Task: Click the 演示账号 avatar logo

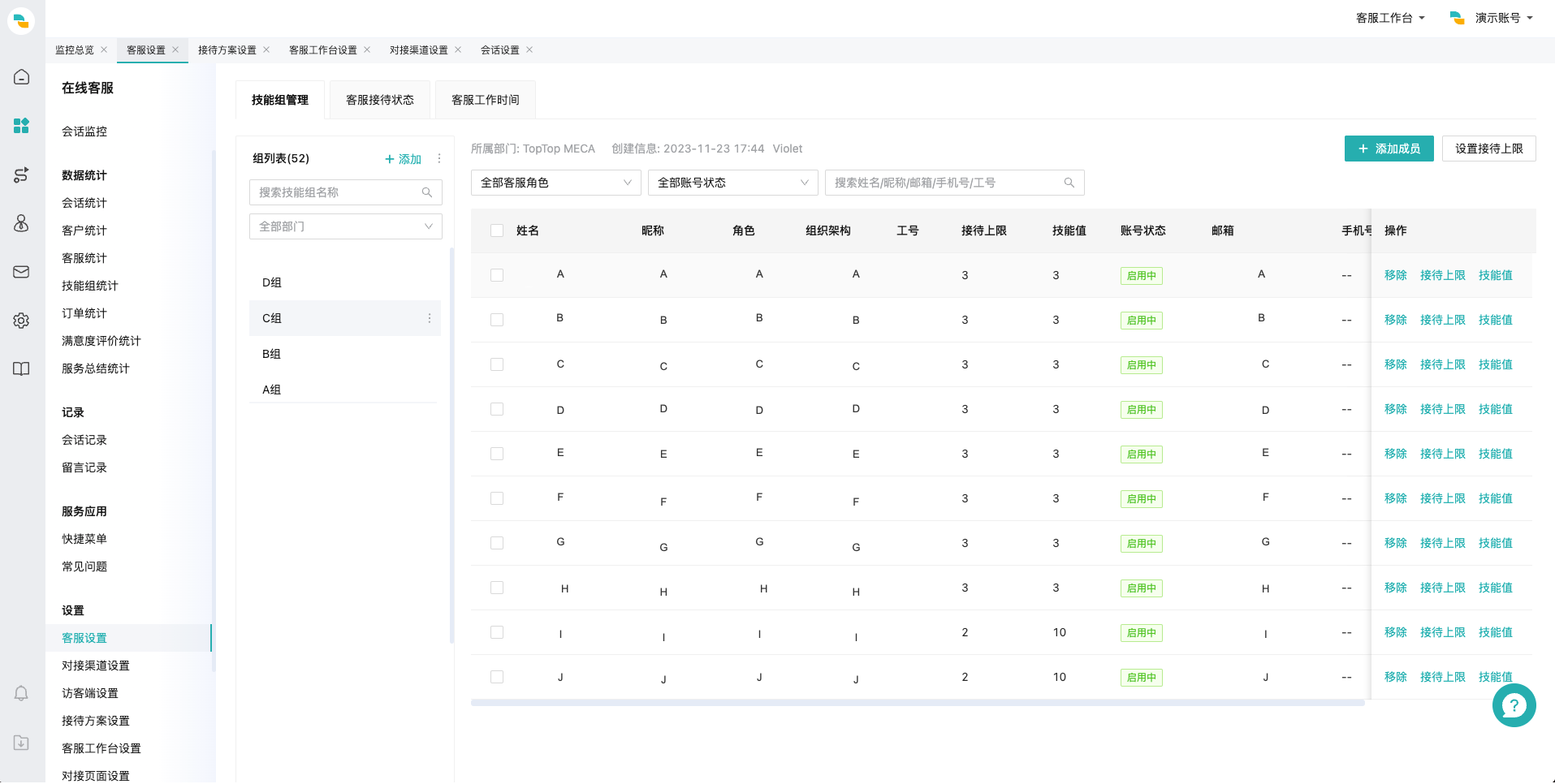Action: click(1458, 18)
